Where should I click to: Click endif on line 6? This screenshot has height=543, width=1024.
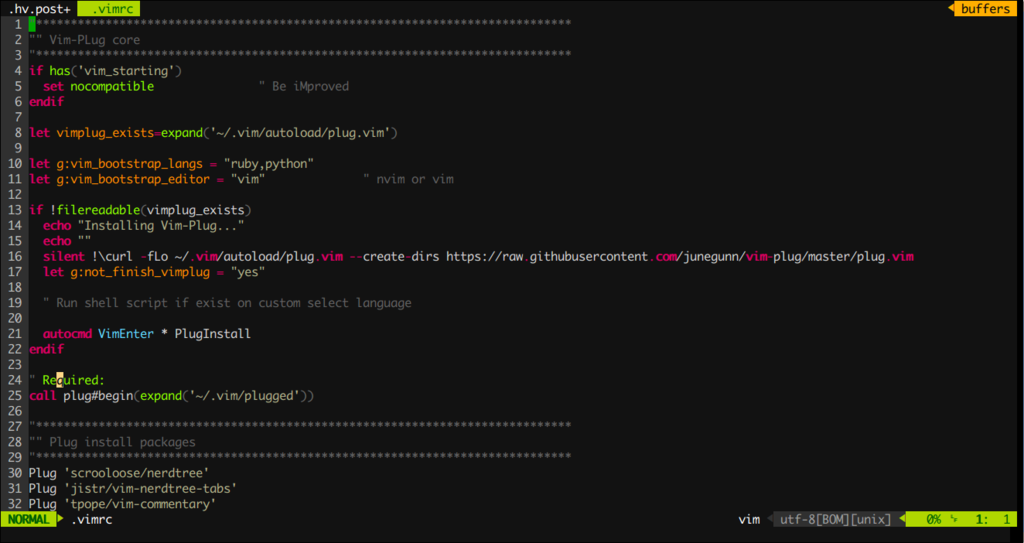click(46, 102)
